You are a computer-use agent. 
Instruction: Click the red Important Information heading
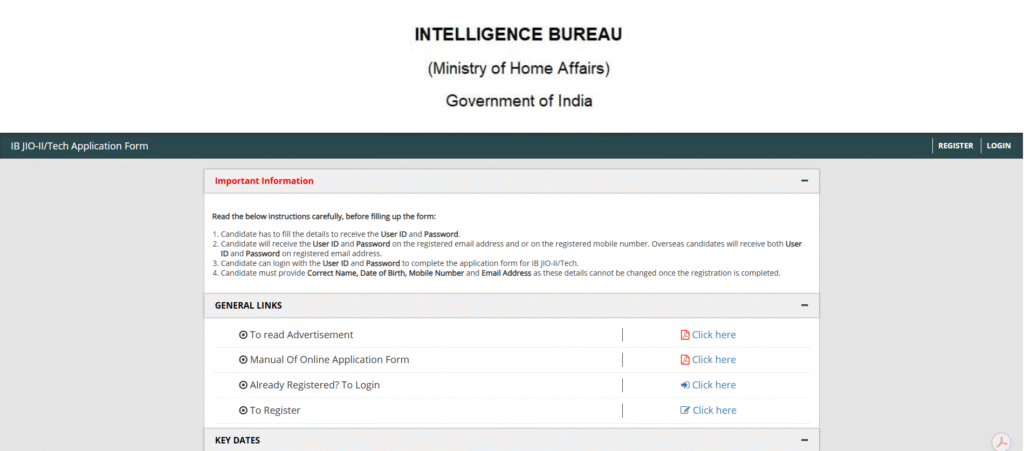(x=264, y=181)
